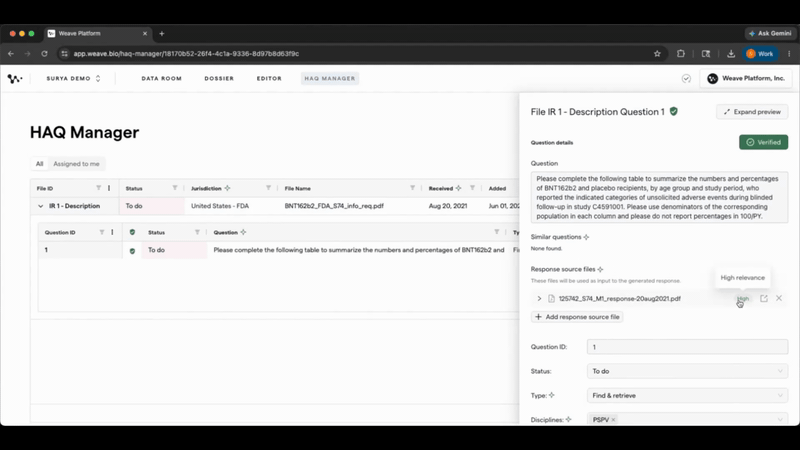Click inside the Question text box

(659, 197)
